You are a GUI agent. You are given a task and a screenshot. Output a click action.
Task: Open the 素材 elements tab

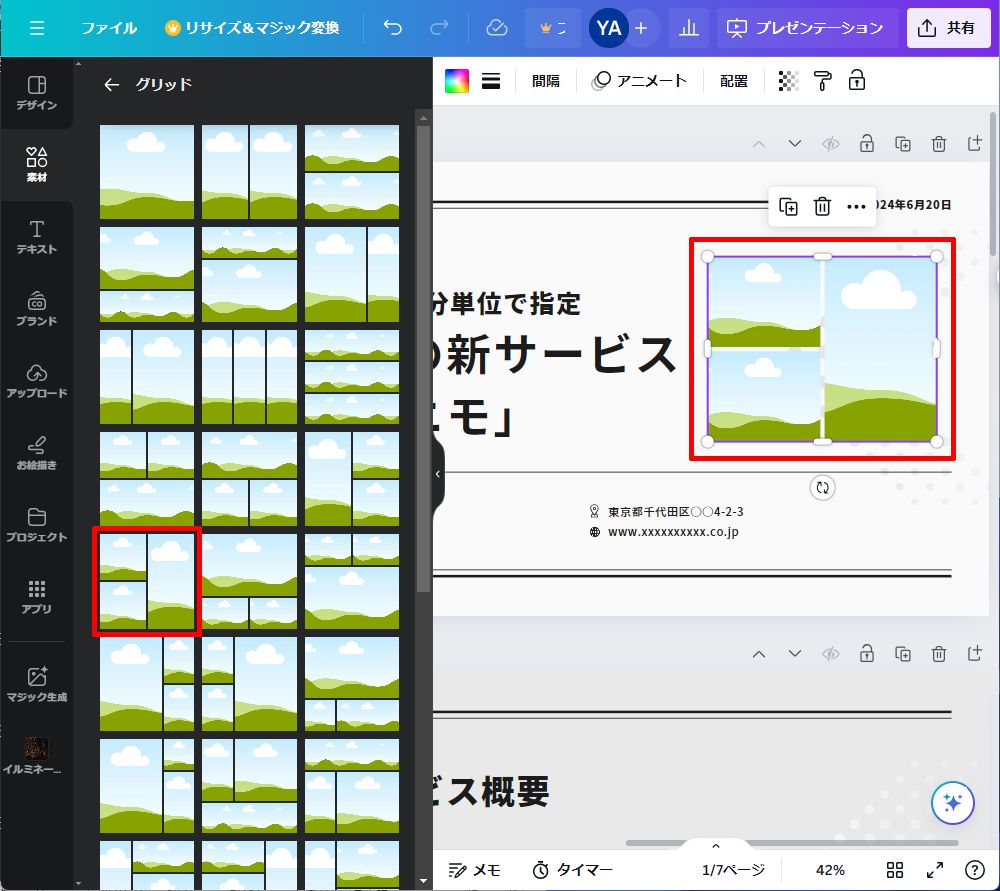(x=36, y=165)
